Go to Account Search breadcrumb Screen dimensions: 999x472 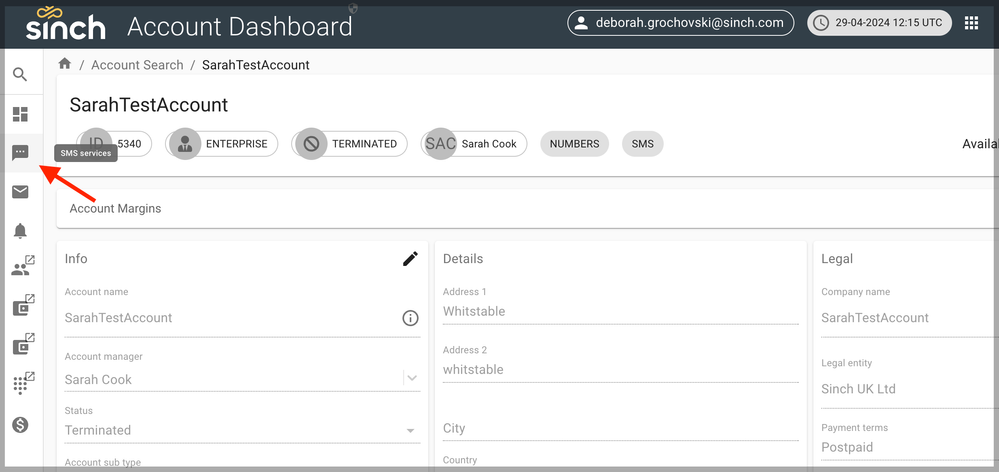pos(137,65)
